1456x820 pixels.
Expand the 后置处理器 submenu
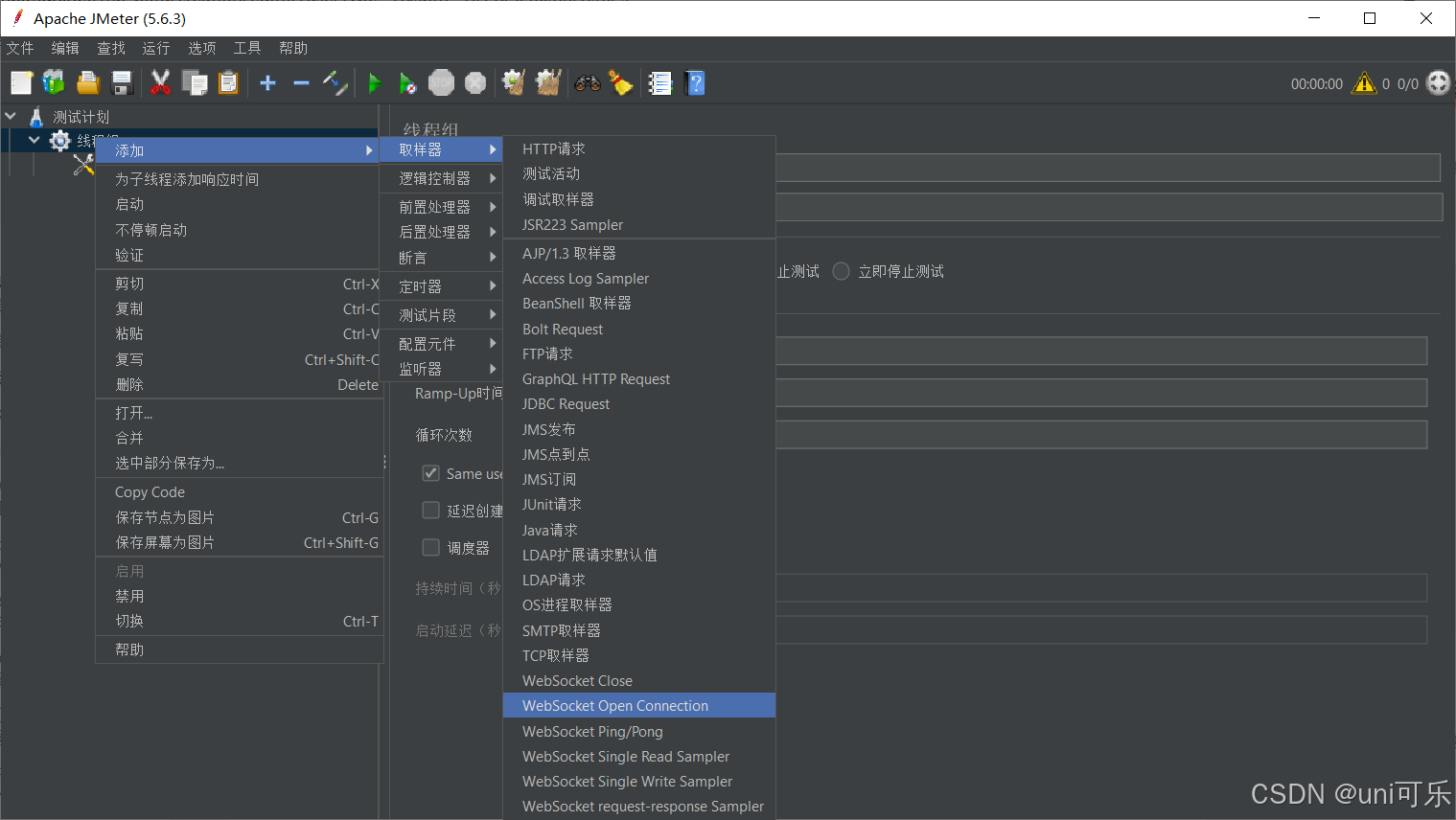coord(442,232)
